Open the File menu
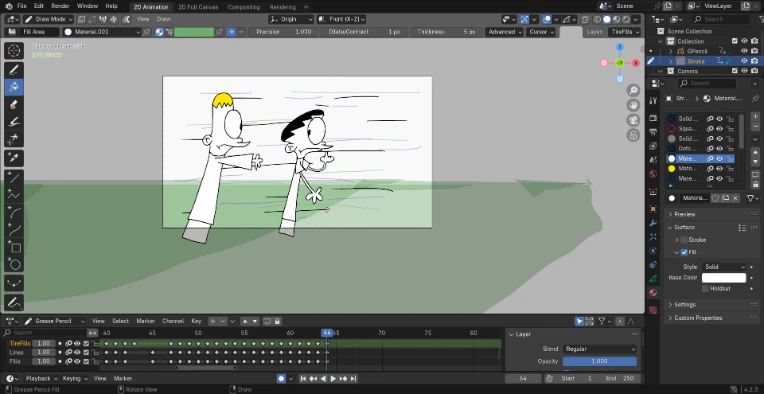Screen dimensions: 764x394 click(x=21, y=6)
